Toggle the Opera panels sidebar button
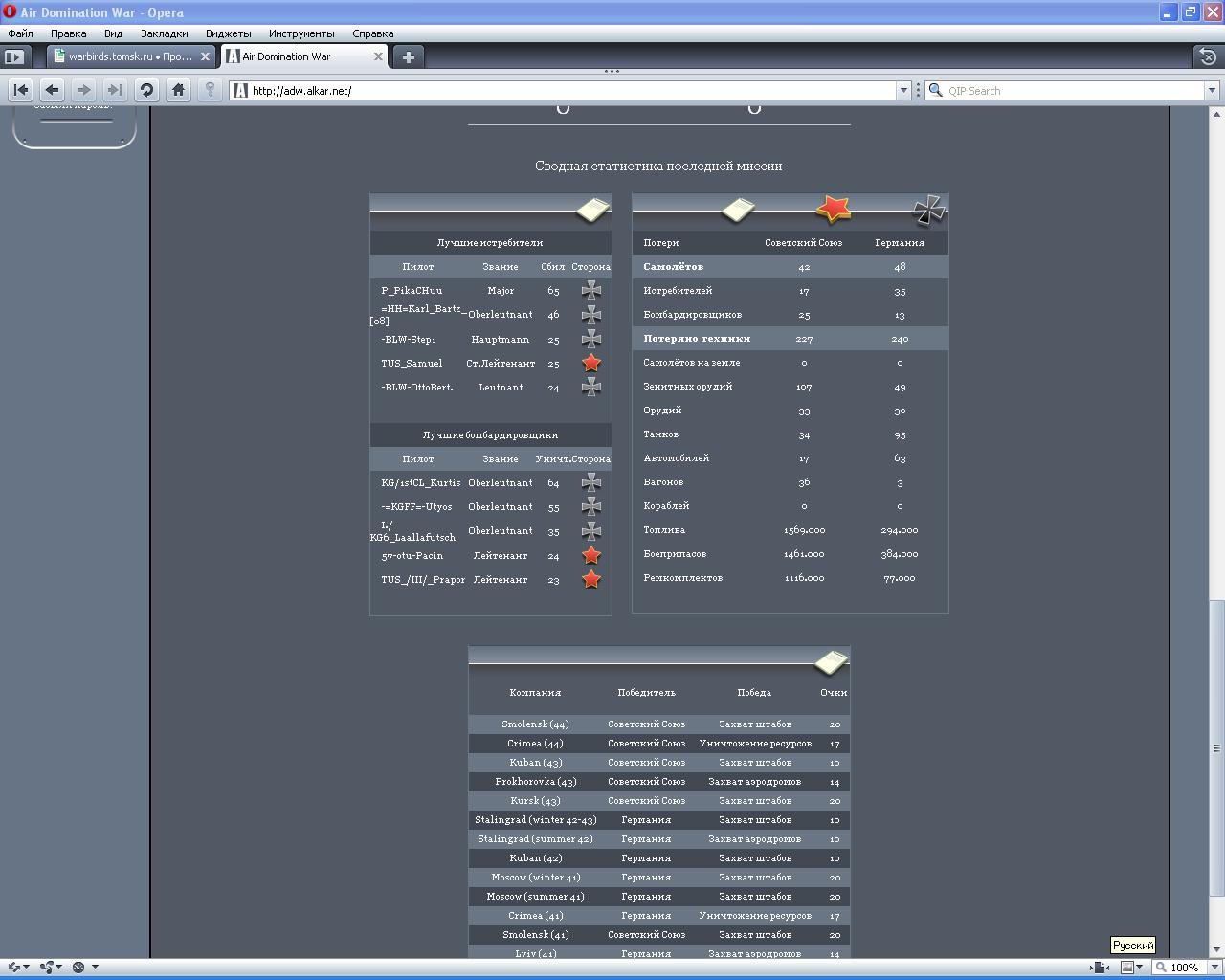 [14, 56]
